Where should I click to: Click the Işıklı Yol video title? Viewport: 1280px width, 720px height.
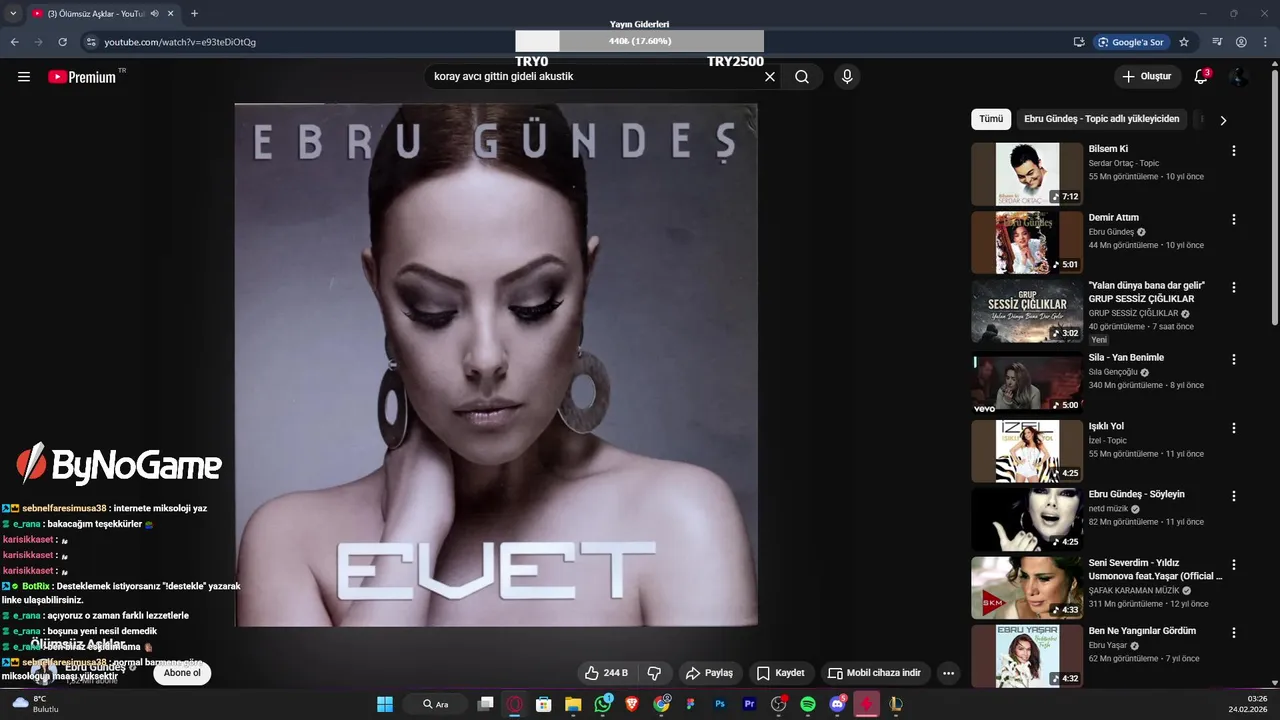point(1106,426)
